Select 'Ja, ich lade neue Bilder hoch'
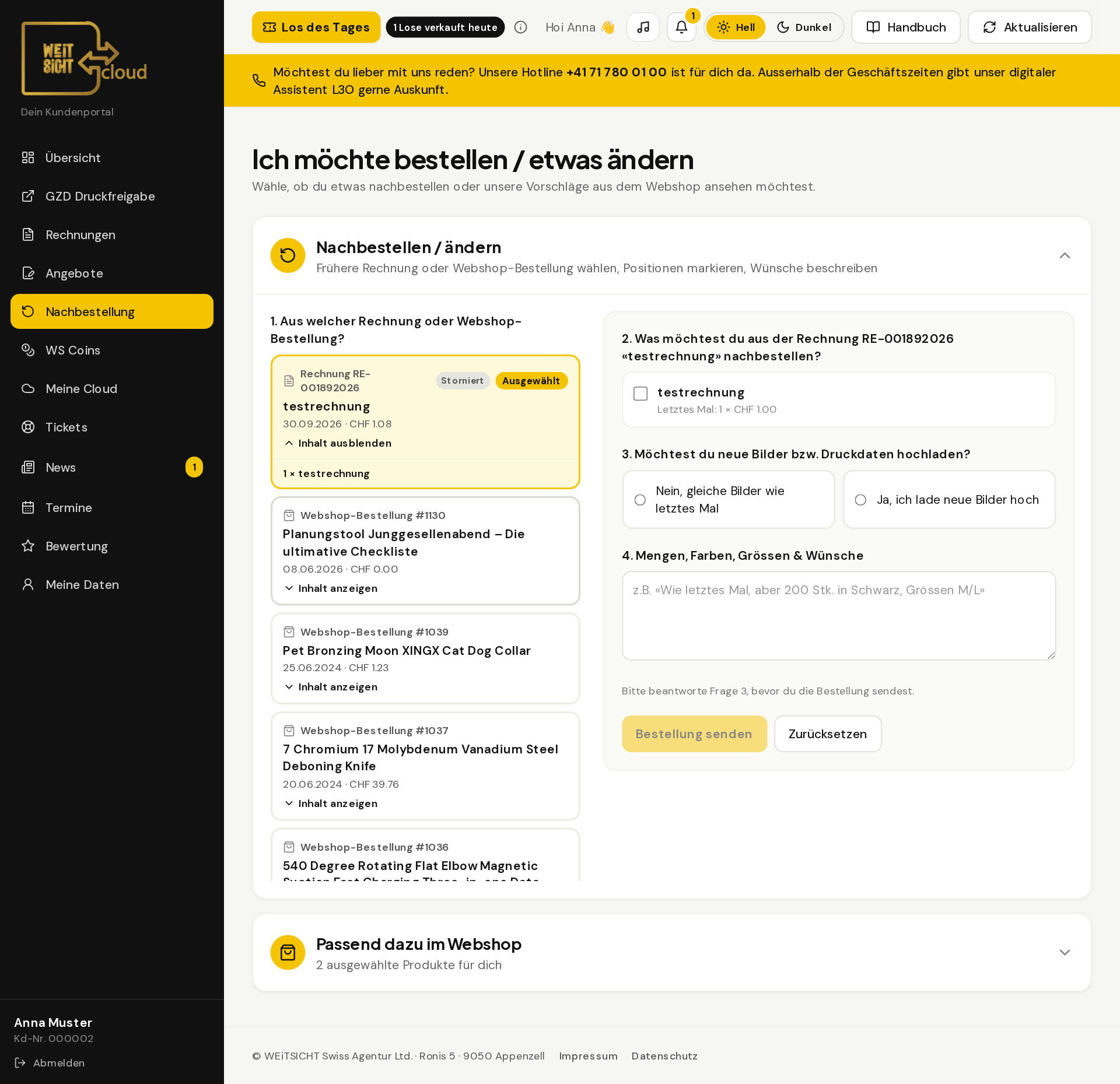 (x=949, y=500)
